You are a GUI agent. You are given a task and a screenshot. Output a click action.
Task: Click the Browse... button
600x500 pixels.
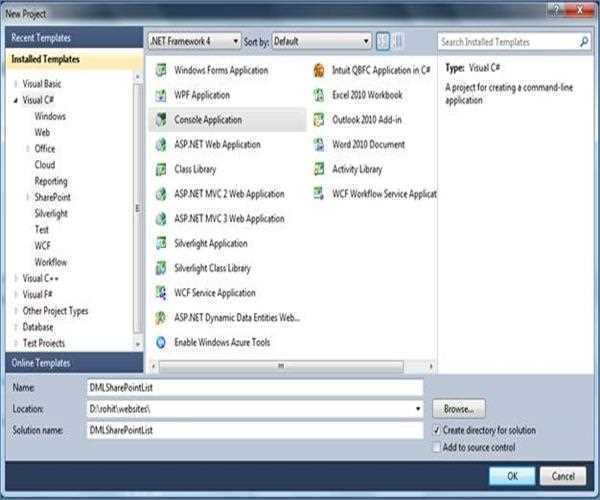point(459,409)
